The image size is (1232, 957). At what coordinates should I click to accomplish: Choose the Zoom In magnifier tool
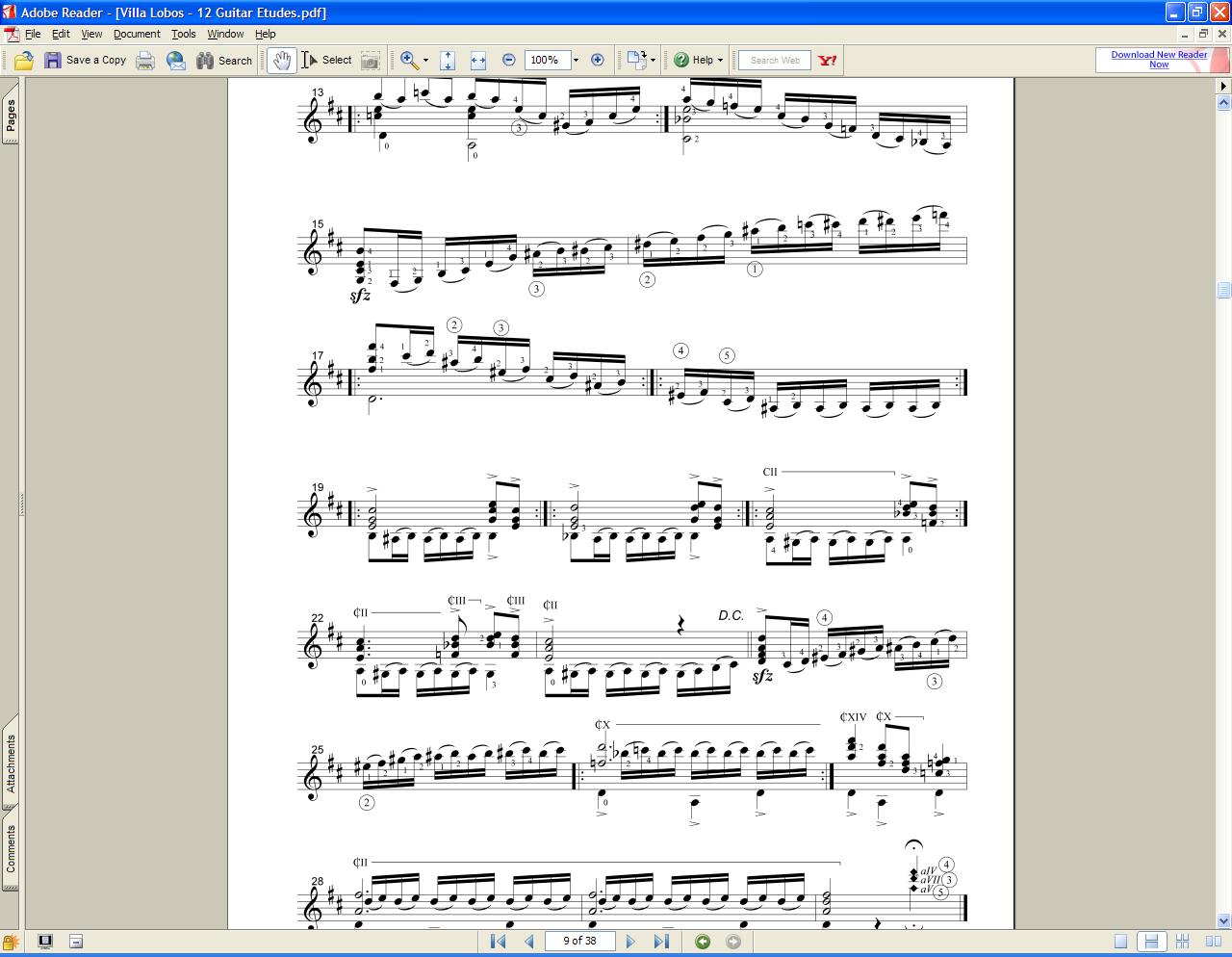409,60
